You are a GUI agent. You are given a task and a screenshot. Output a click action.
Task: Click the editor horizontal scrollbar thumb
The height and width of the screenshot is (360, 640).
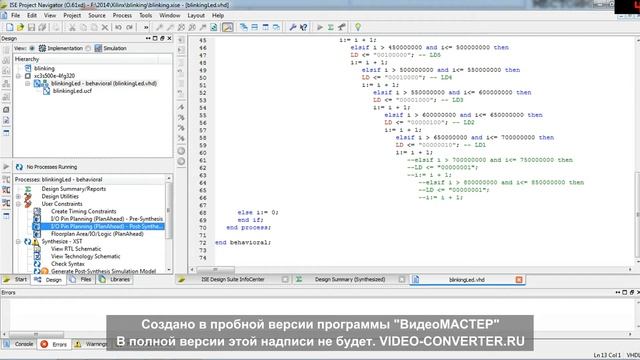click(216, 270)
